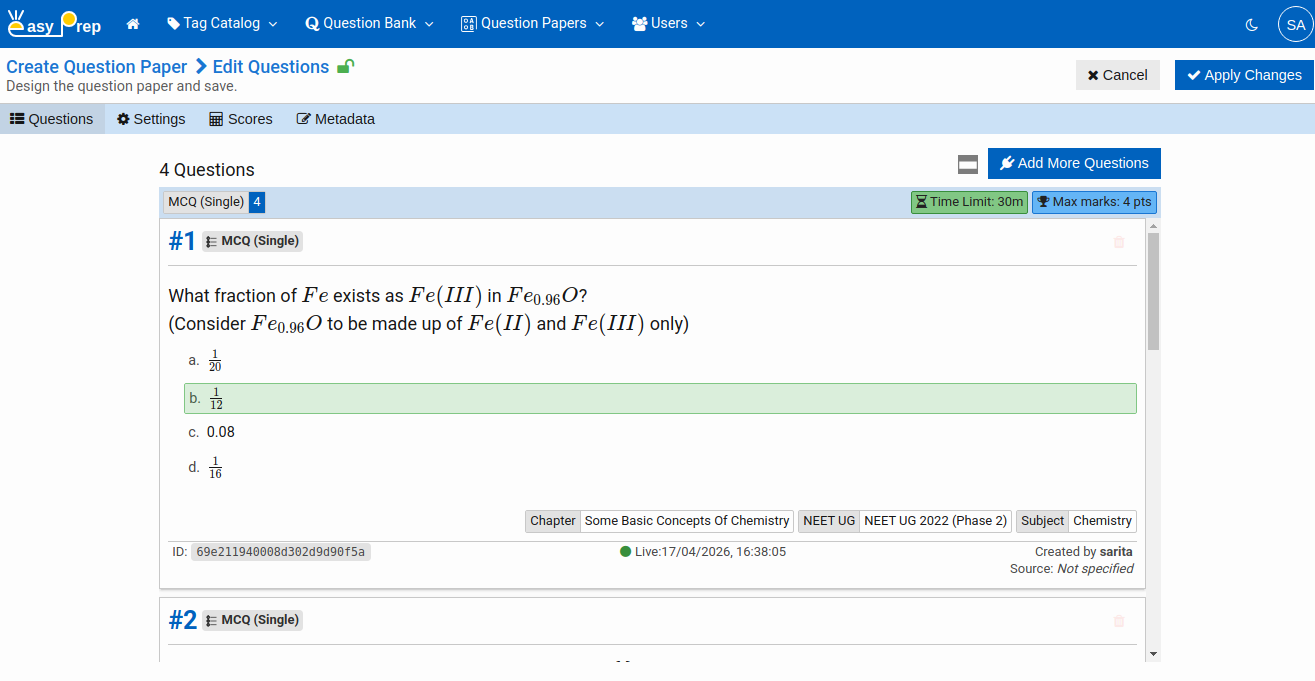Image resolution: width=1315 pixels, height=681 pixels.
Task: Open the Scores tab
Action: tap(240, 119)
